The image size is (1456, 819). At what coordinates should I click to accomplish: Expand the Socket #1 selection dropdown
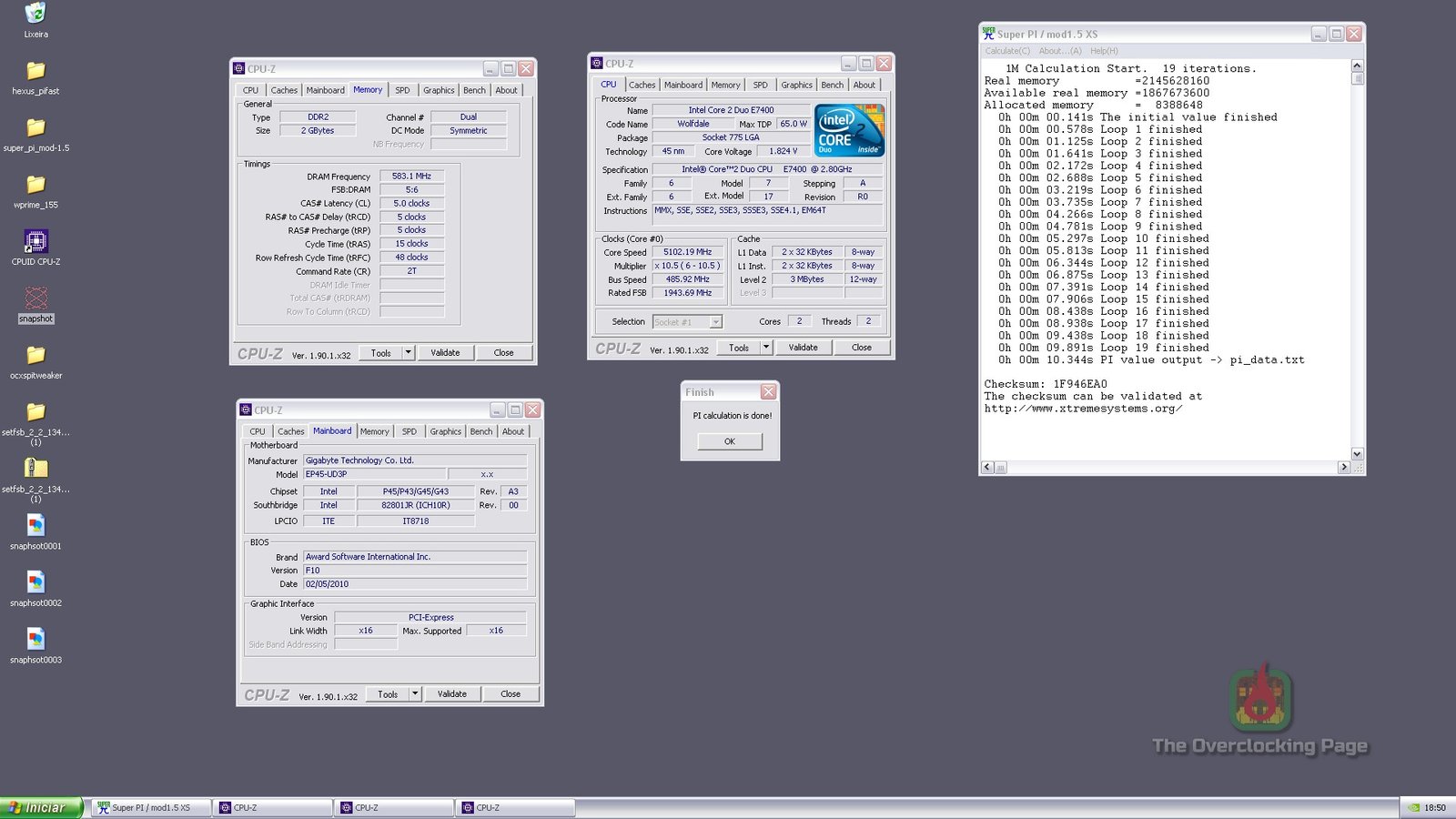[716, 322]
